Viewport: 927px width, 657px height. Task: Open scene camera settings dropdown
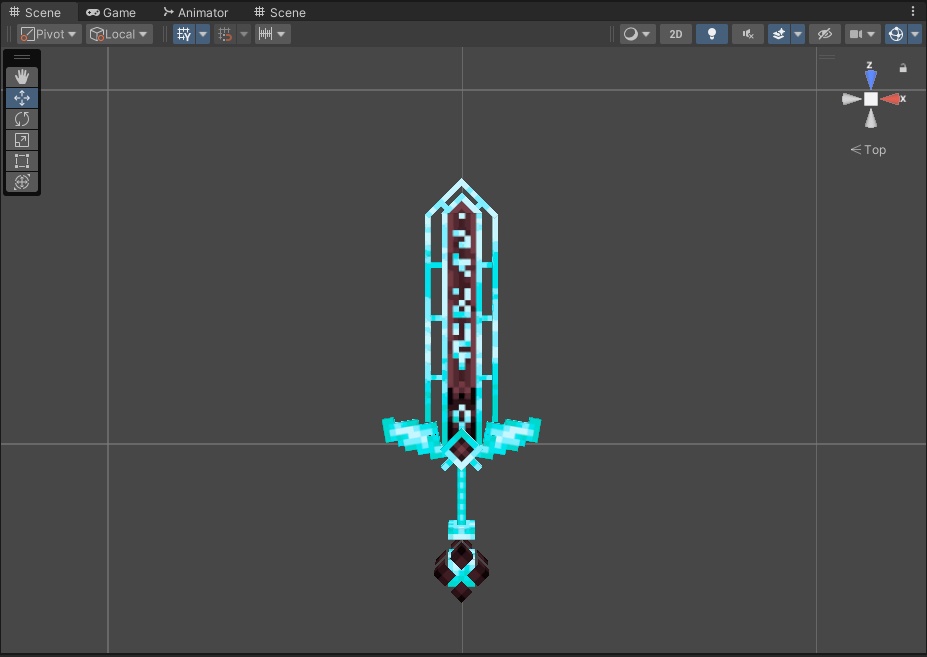click(862, 34)
